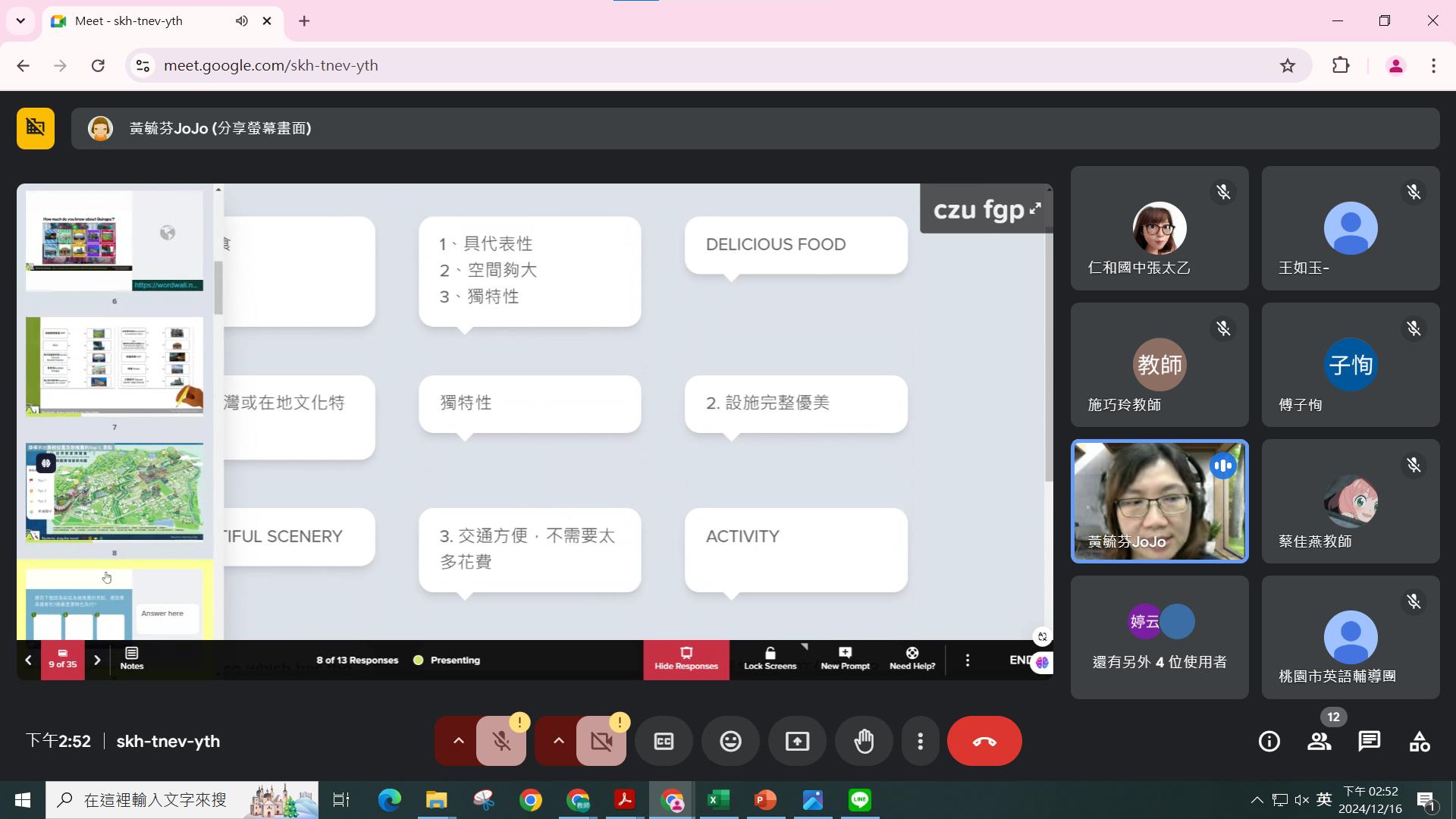Select the 黃毓芬JoJo video tile

(1159, 500)
